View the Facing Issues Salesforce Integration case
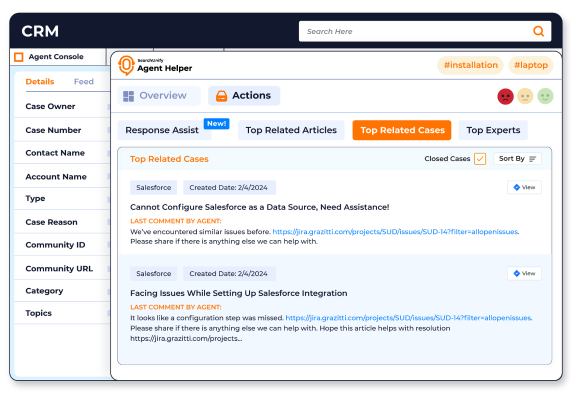 point(524,274)
